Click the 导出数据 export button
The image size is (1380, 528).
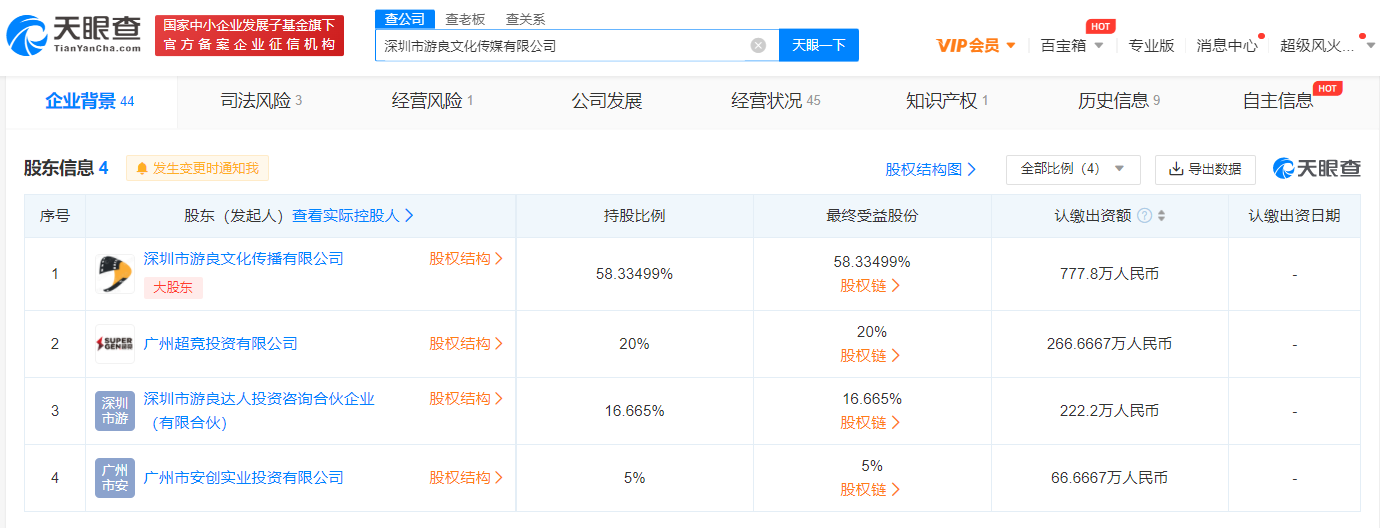pyautogui.click(x=1205, y=169)
